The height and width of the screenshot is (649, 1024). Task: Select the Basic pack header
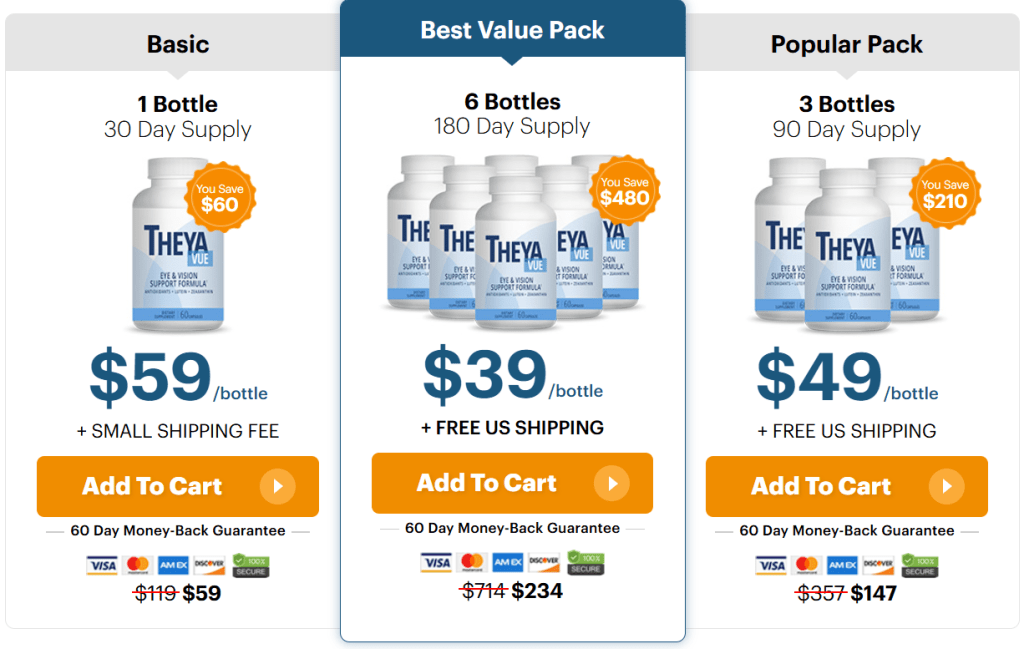click(177, 44)
